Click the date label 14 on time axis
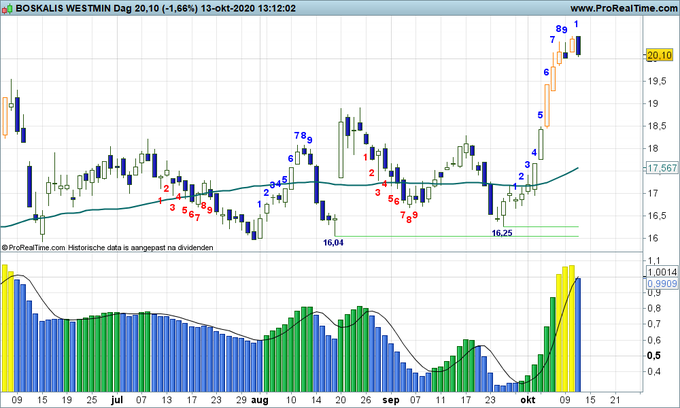This screenshot has height=408, width=680. coord(316,400)
